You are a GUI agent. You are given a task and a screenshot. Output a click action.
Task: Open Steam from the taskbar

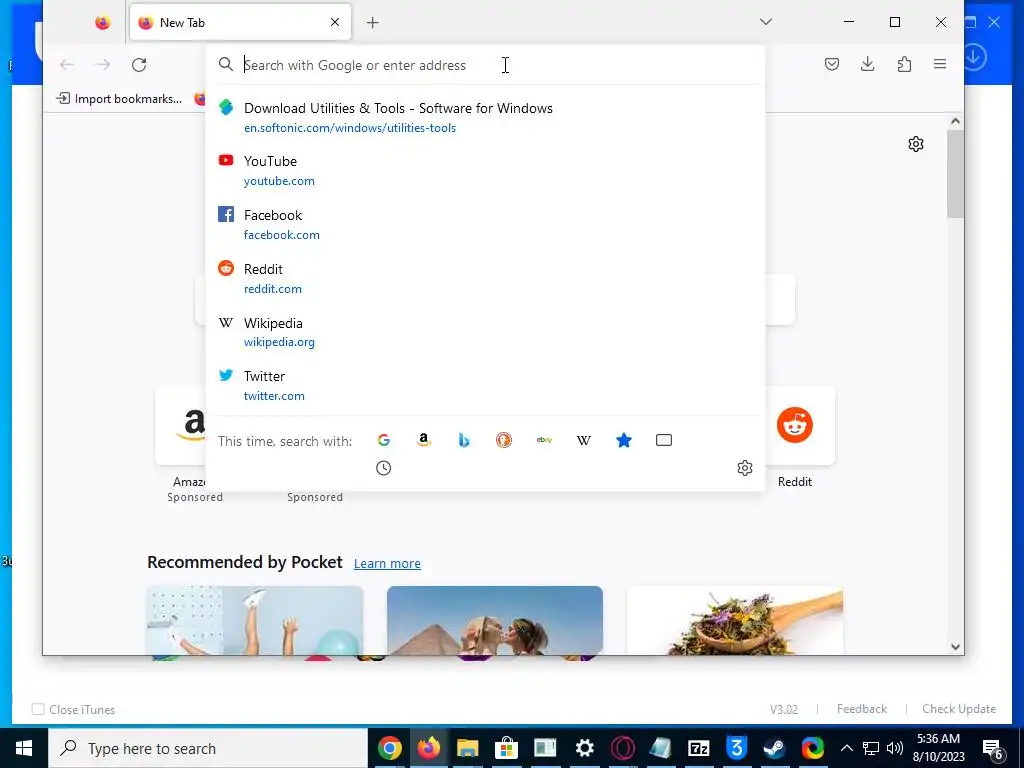pos(775,748)
